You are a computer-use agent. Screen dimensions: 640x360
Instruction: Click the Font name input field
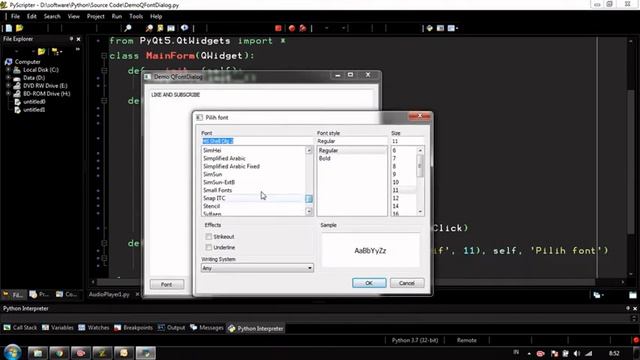coord(257,141)
